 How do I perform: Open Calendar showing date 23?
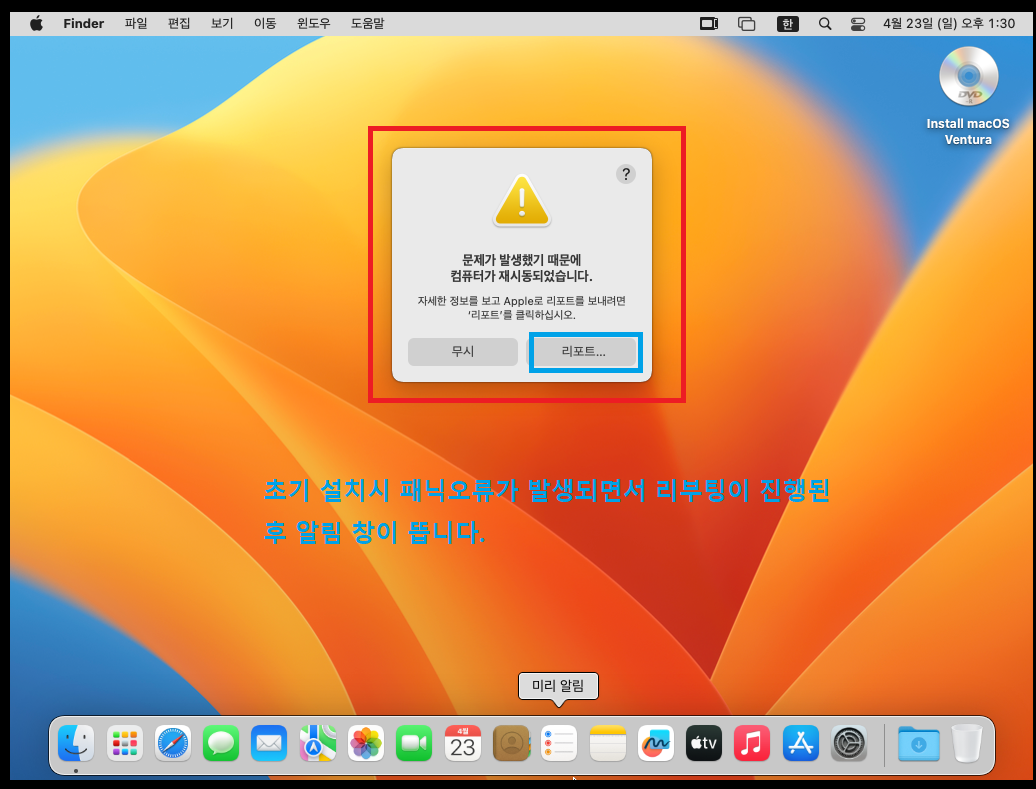pos(462,743)
